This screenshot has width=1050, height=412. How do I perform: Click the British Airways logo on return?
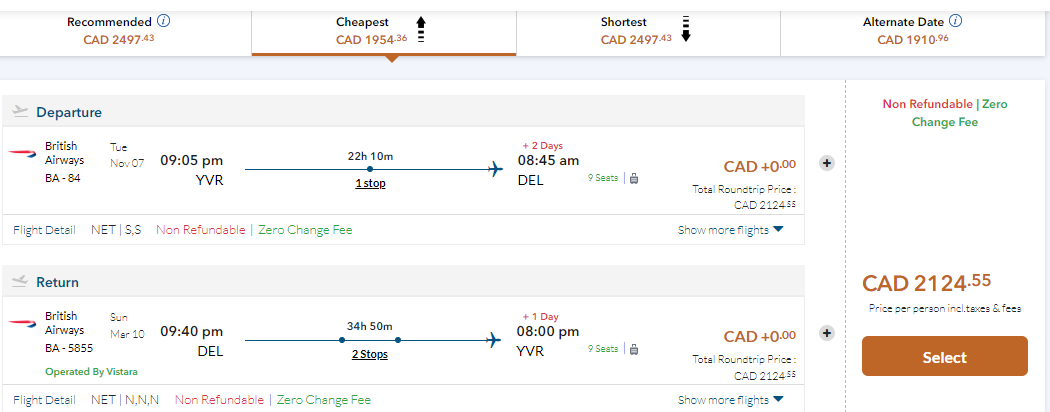(x=22, y=323)
